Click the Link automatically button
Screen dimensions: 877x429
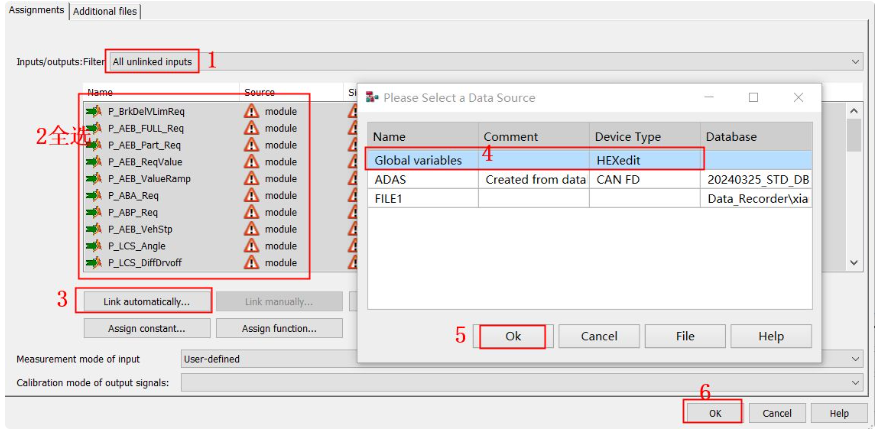pyautogui.click(x=144, y=301)
